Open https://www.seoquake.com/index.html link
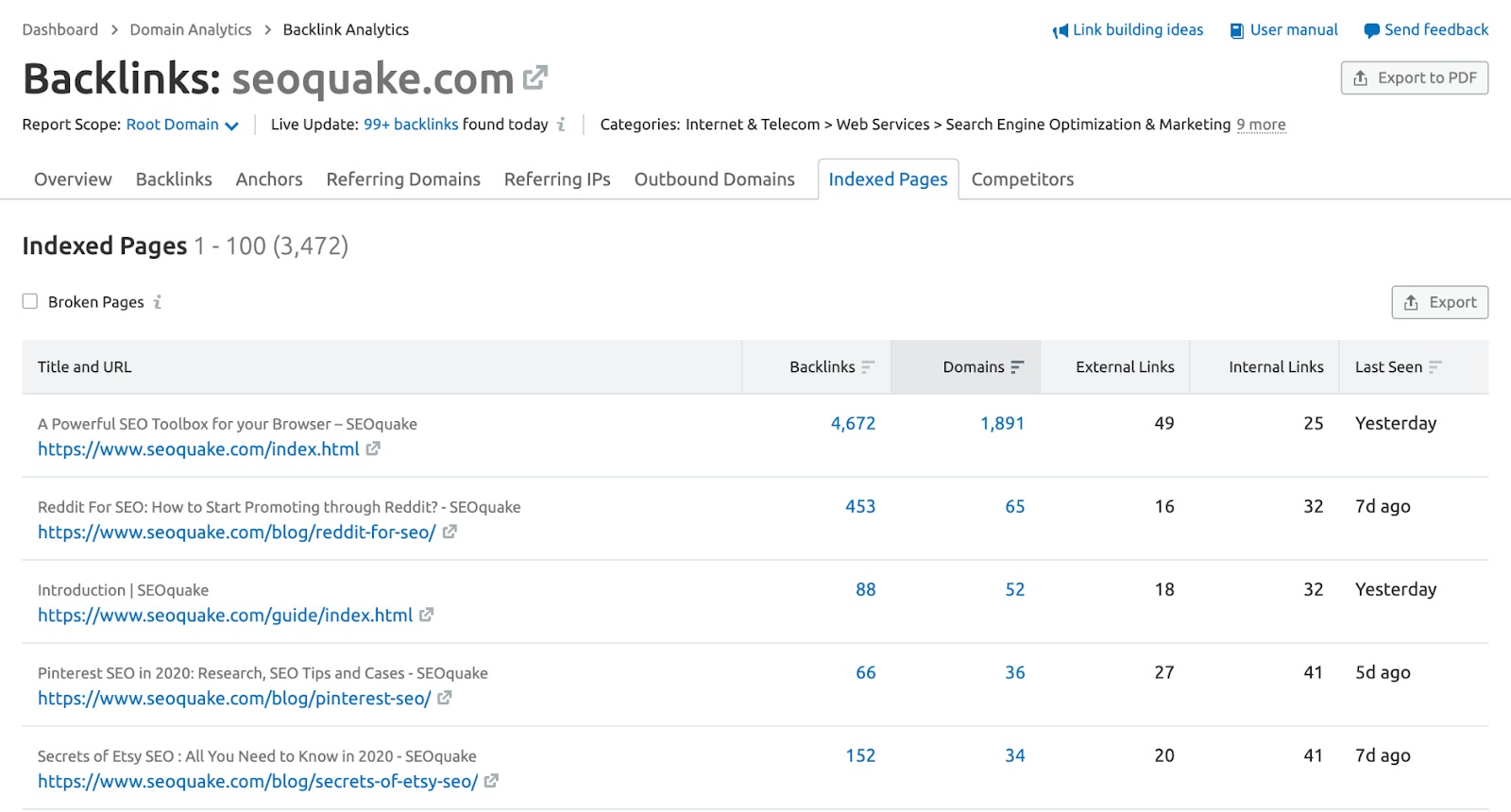This screenshot has height=812, width=1511. click(198, 449)
